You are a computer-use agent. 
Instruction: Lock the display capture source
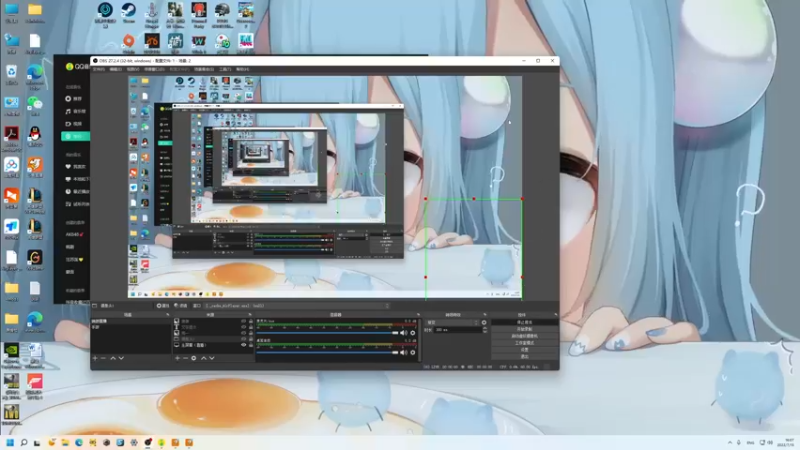(251, 345)
